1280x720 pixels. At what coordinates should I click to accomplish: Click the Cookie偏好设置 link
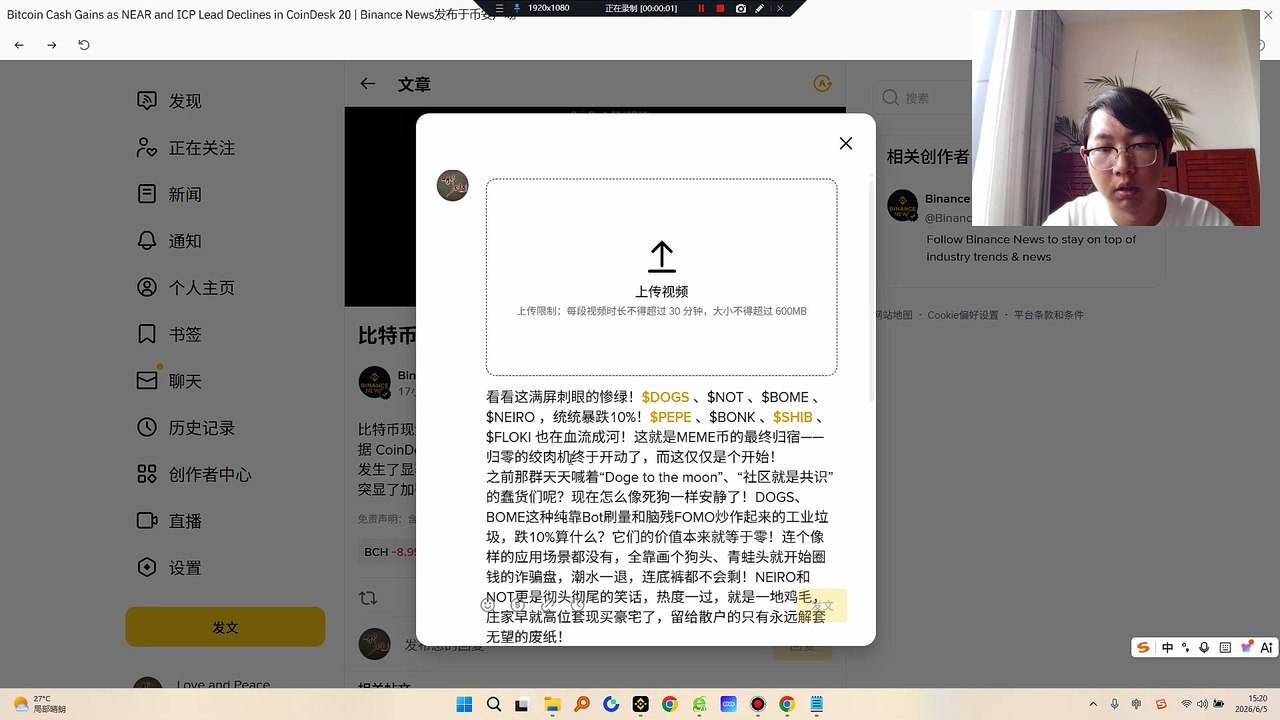point(963,315)
